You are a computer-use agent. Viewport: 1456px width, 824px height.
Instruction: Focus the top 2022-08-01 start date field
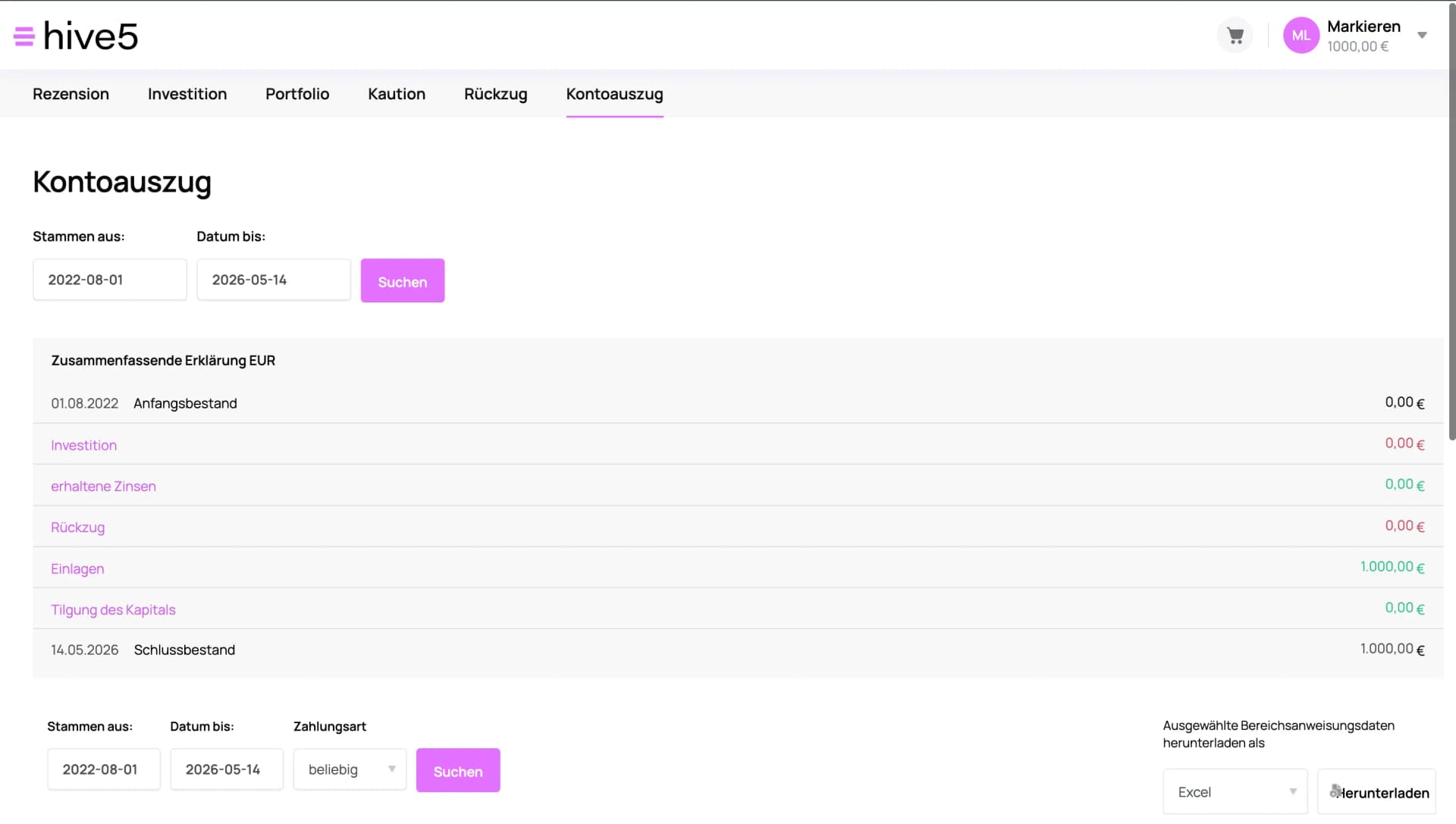coord(110,280)
